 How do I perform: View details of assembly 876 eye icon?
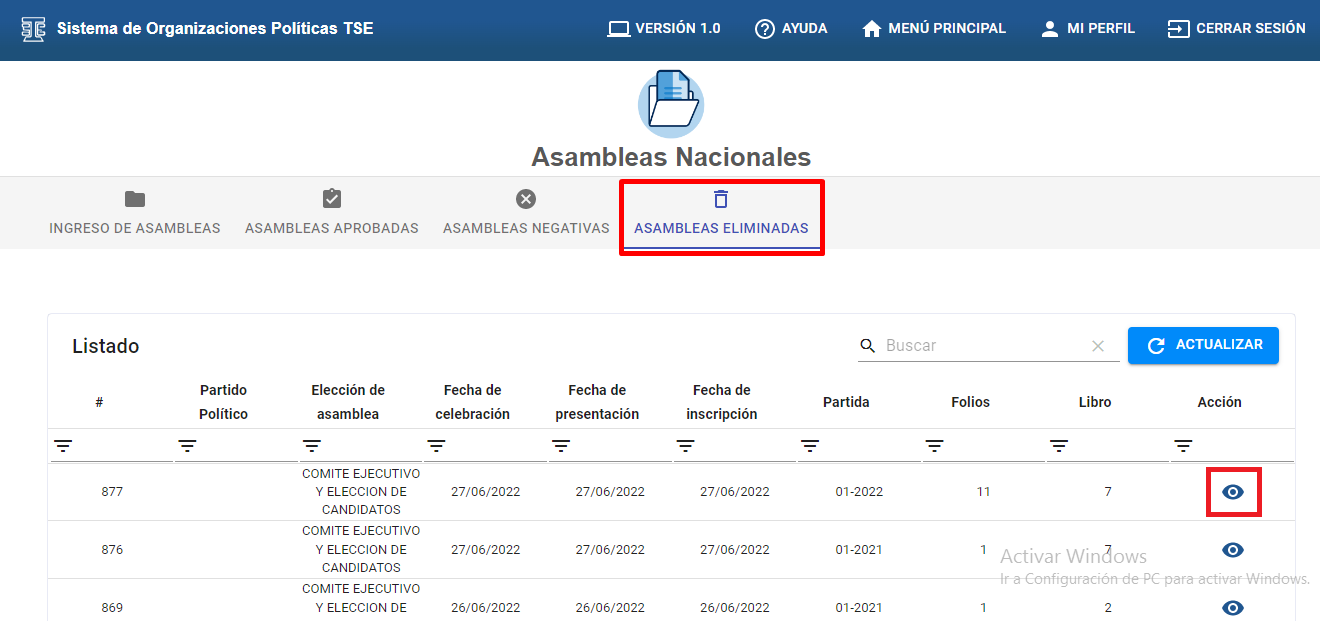tap(1233, 550)
